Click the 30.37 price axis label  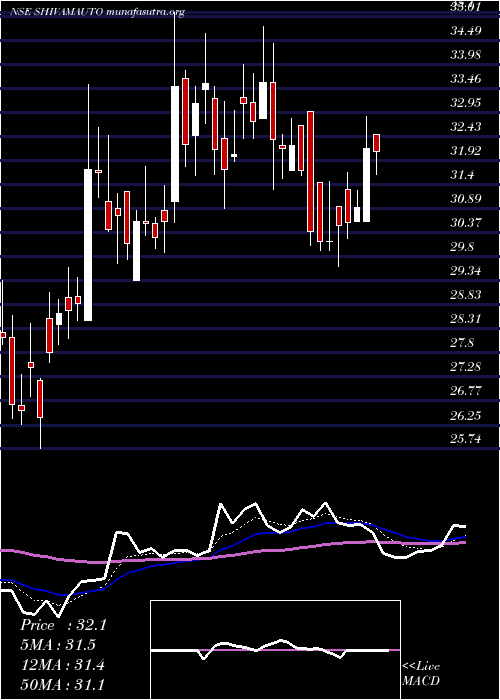point(466,223)
